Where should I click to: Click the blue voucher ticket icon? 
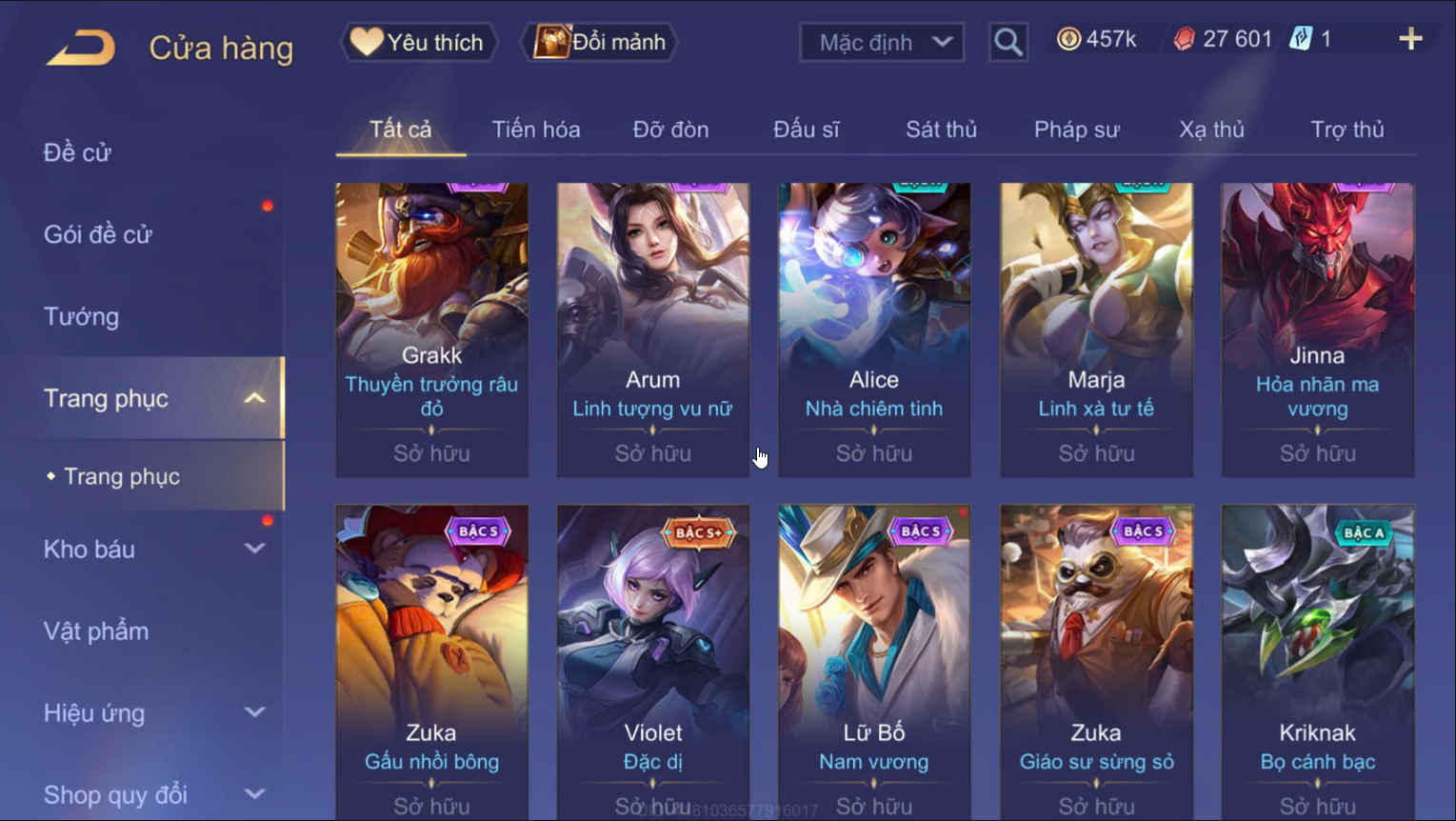click(1301, 39)
